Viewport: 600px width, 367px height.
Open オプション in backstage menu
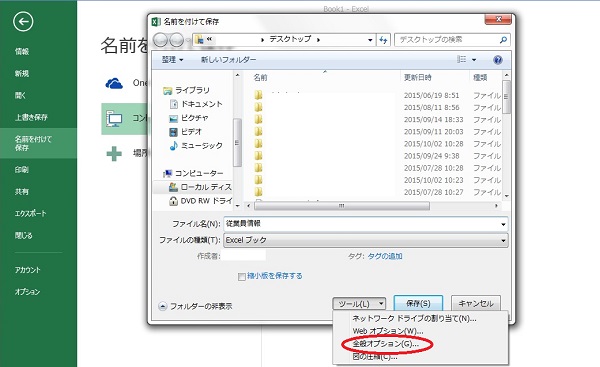point(27,292)
